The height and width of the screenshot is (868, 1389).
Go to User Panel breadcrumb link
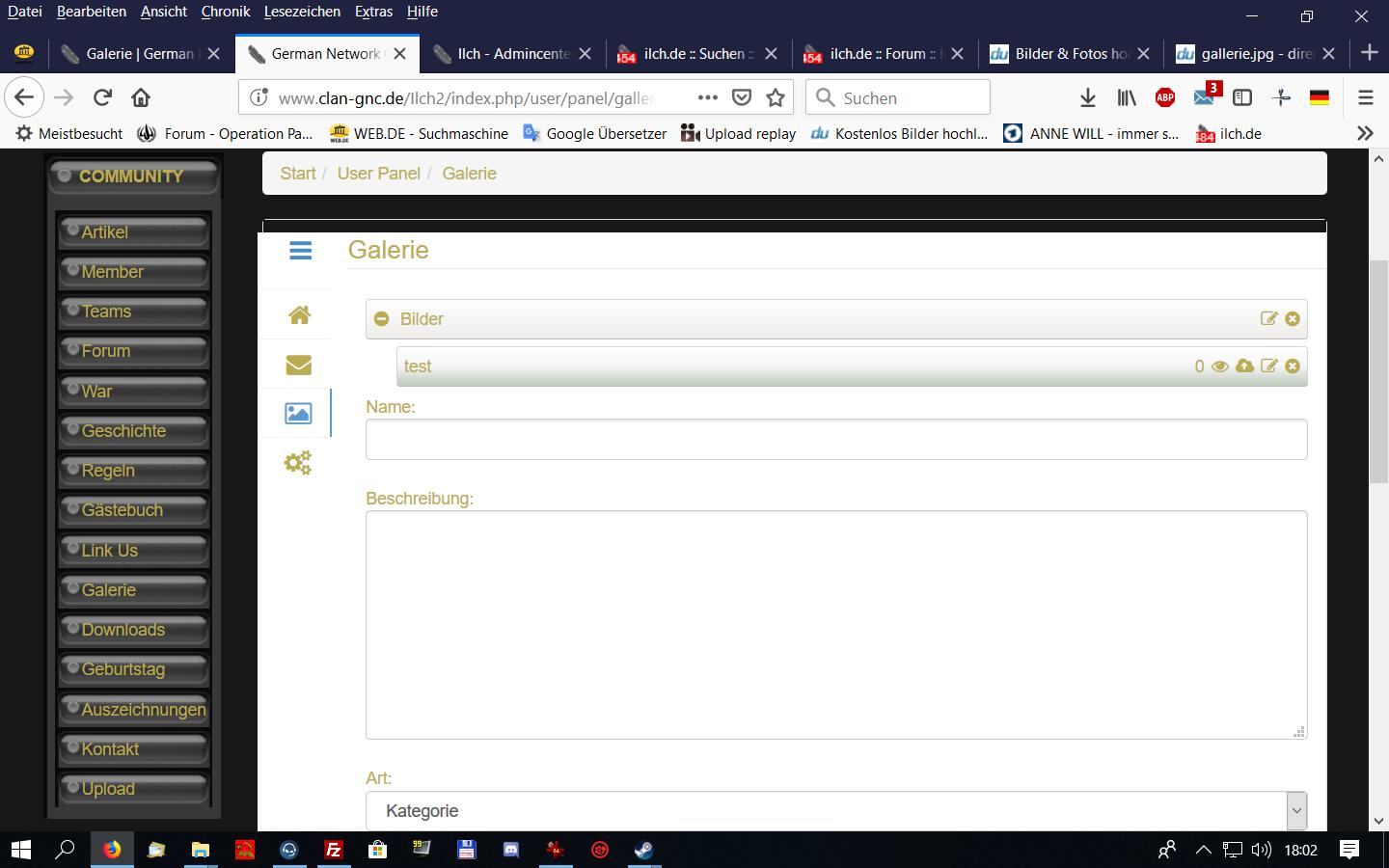[379, 174]
